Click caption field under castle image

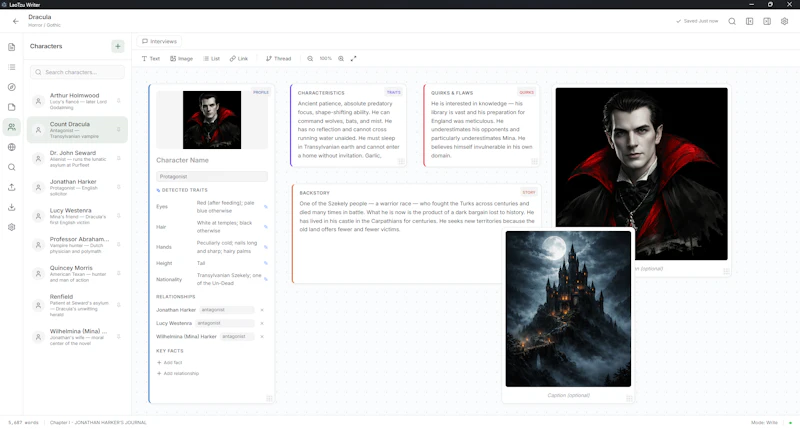[x=568, y=395]
